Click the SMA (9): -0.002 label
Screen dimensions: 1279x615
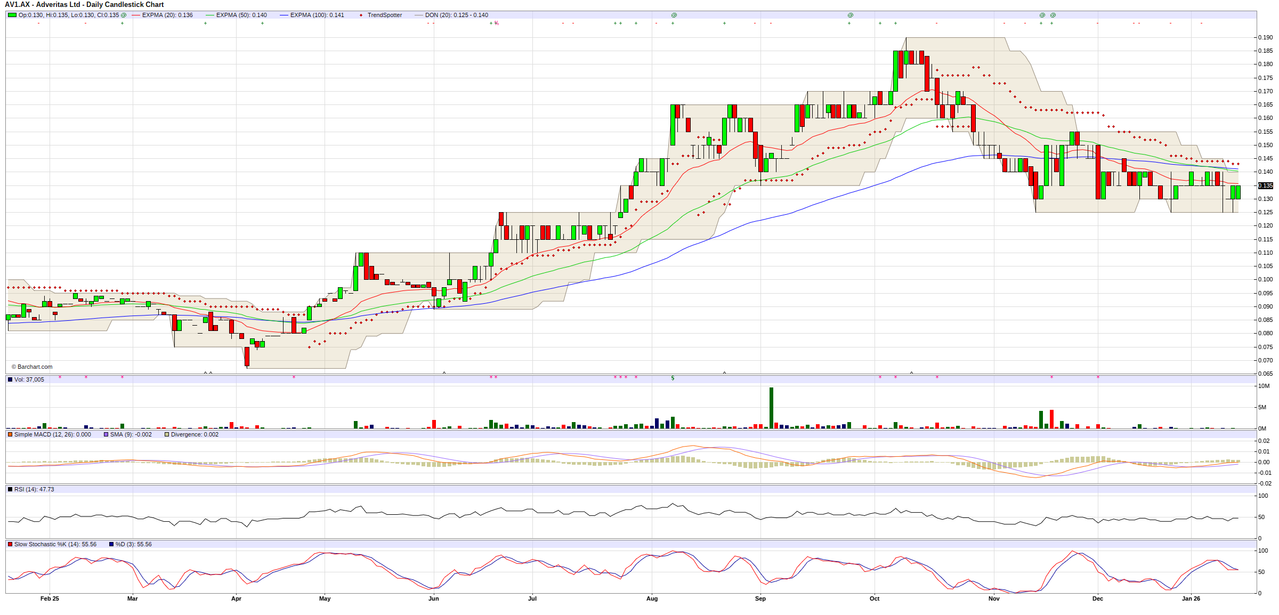(130, 434)
